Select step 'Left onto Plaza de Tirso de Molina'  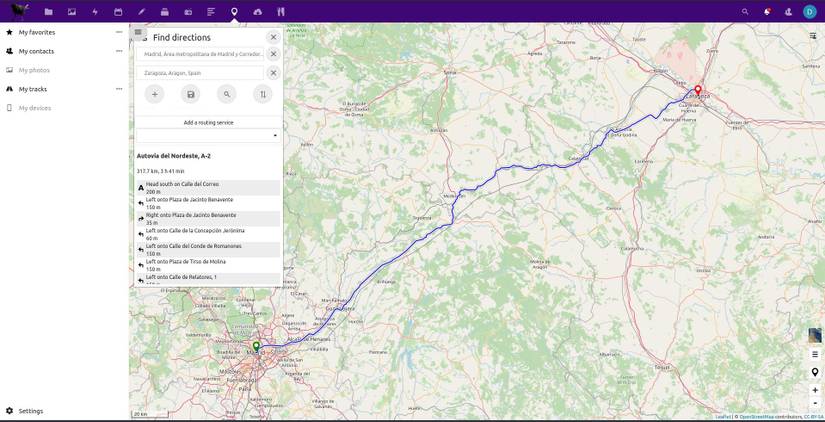(208, 265)
